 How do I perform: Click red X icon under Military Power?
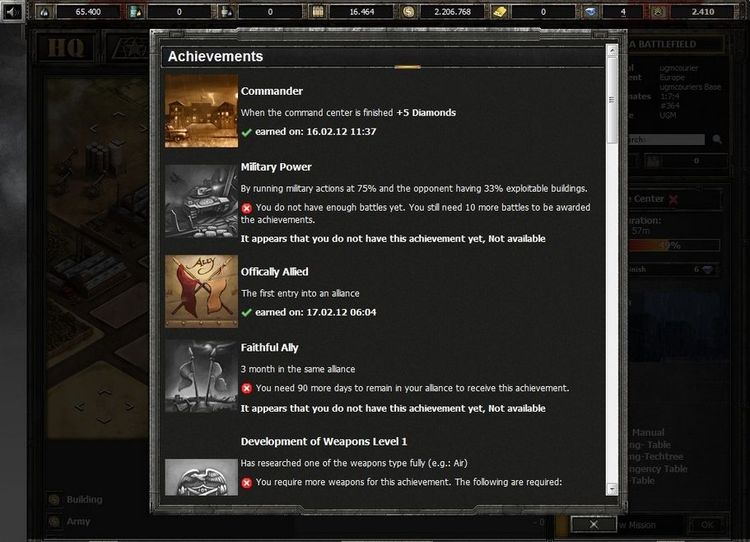click(x=246, y=208)
